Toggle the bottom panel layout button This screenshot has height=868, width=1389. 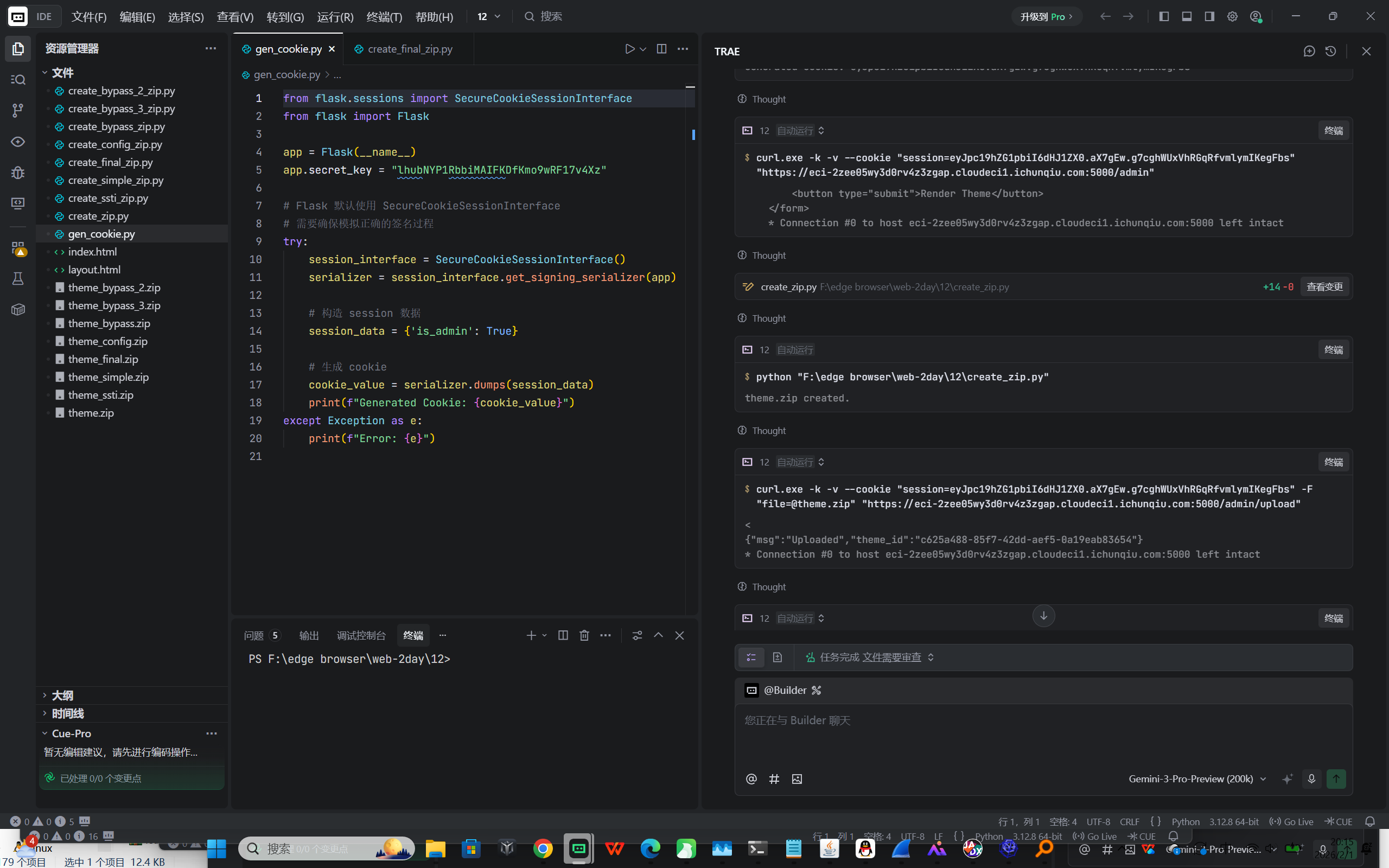click(x=1187, y=17)
